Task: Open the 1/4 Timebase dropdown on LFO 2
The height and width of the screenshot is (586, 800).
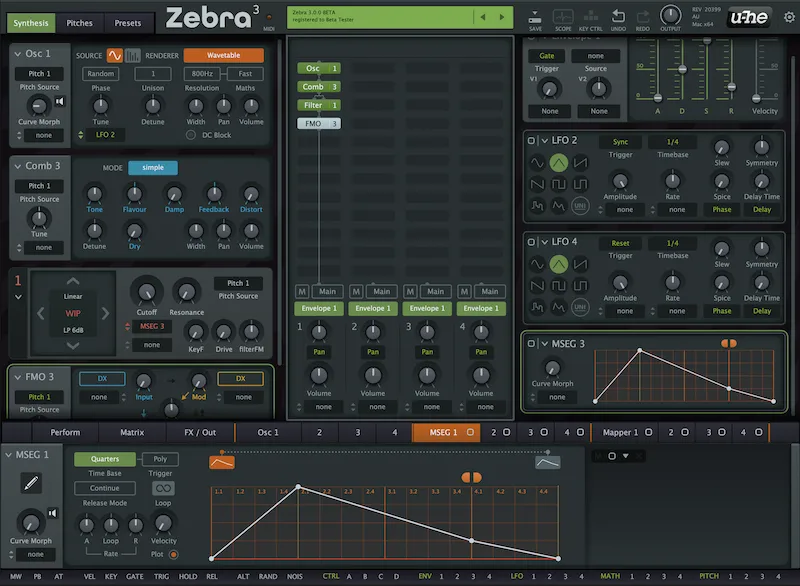Action: click(672, 142)
